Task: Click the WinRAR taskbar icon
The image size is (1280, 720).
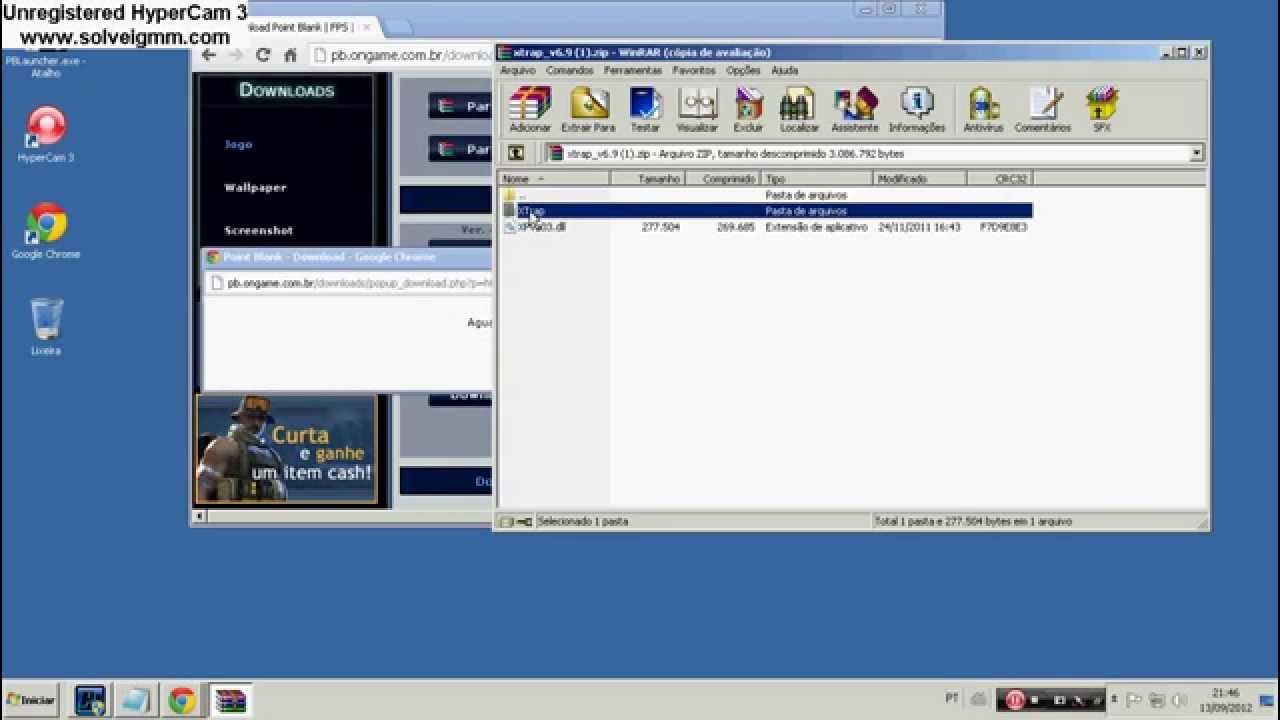Action: point(230,700)
